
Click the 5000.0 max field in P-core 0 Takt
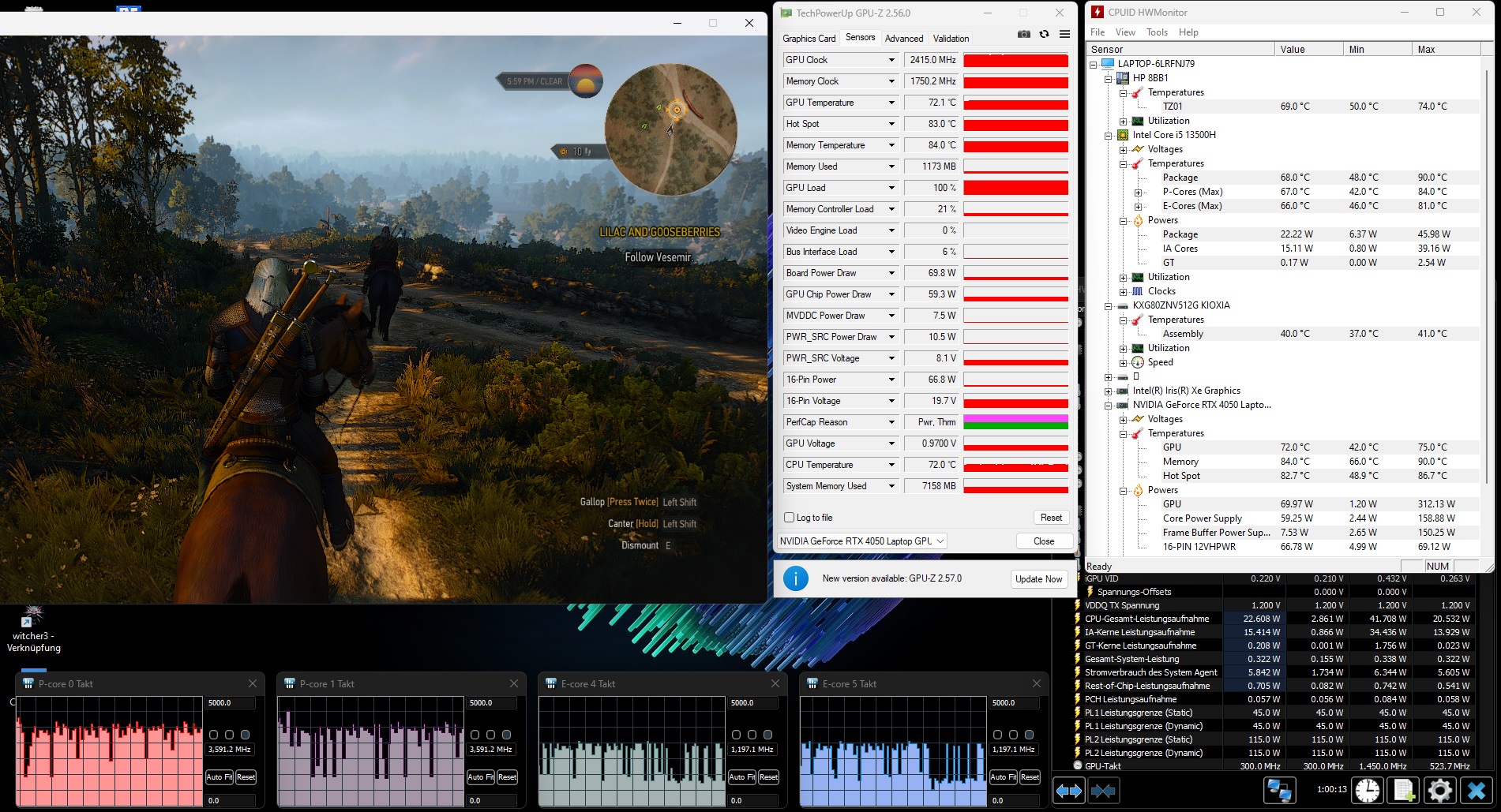(x=231, y=703)
